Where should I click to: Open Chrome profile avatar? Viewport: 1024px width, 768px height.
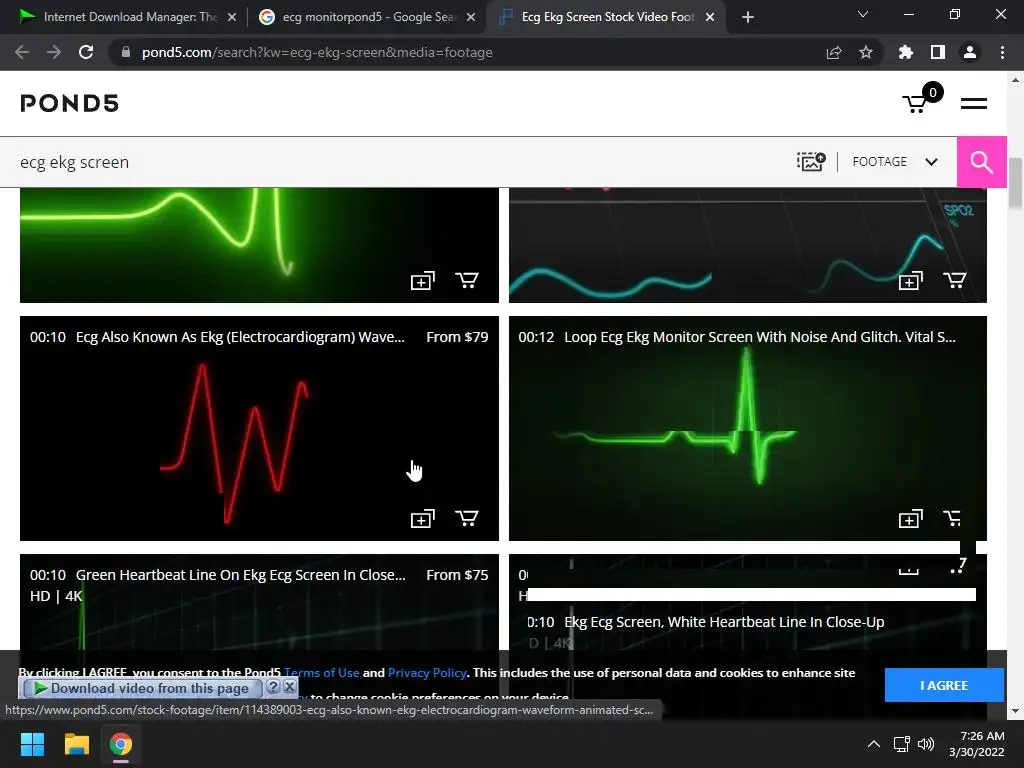click(x=970, y=52)
